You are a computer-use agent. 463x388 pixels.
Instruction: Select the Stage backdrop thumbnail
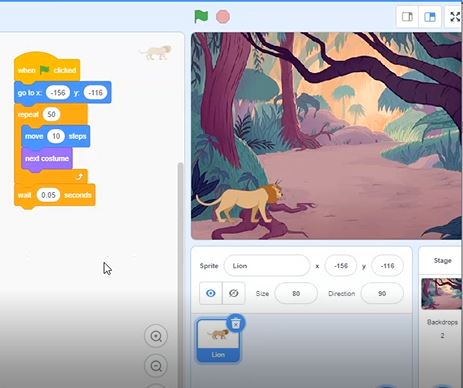[441, 294]
